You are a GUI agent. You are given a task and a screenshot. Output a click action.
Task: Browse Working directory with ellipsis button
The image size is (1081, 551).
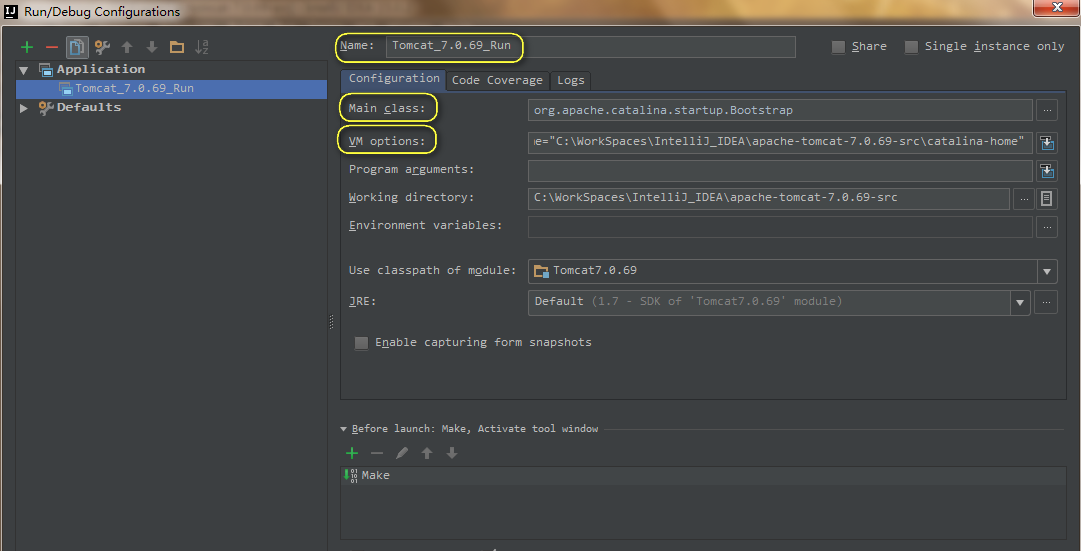[x=1024, y=199]
